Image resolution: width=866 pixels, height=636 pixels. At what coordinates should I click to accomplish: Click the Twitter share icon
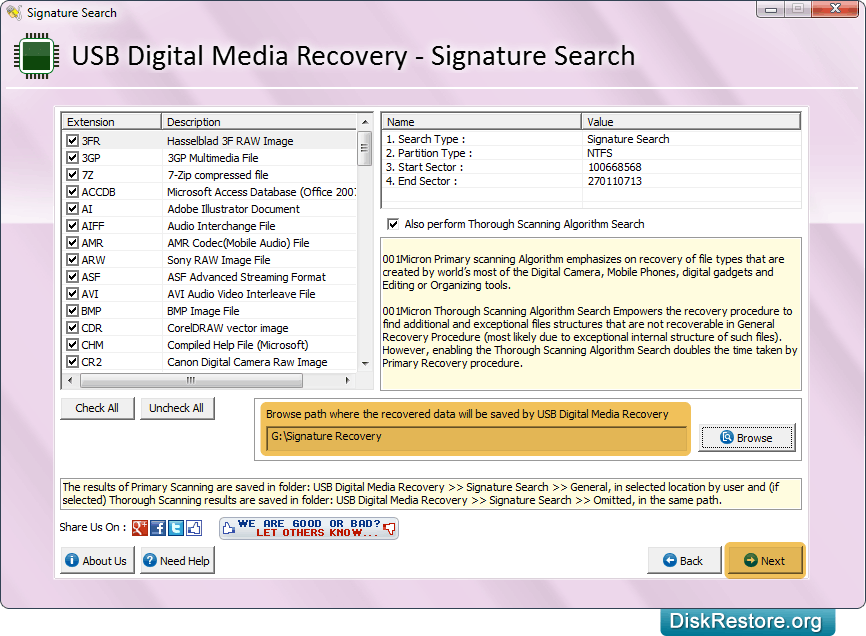point(176,528)
